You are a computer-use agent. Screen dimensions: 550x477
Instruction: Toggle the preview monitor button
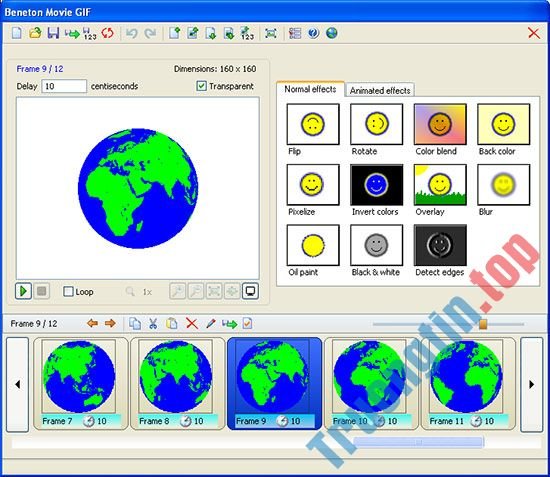[x=250, y=291]
